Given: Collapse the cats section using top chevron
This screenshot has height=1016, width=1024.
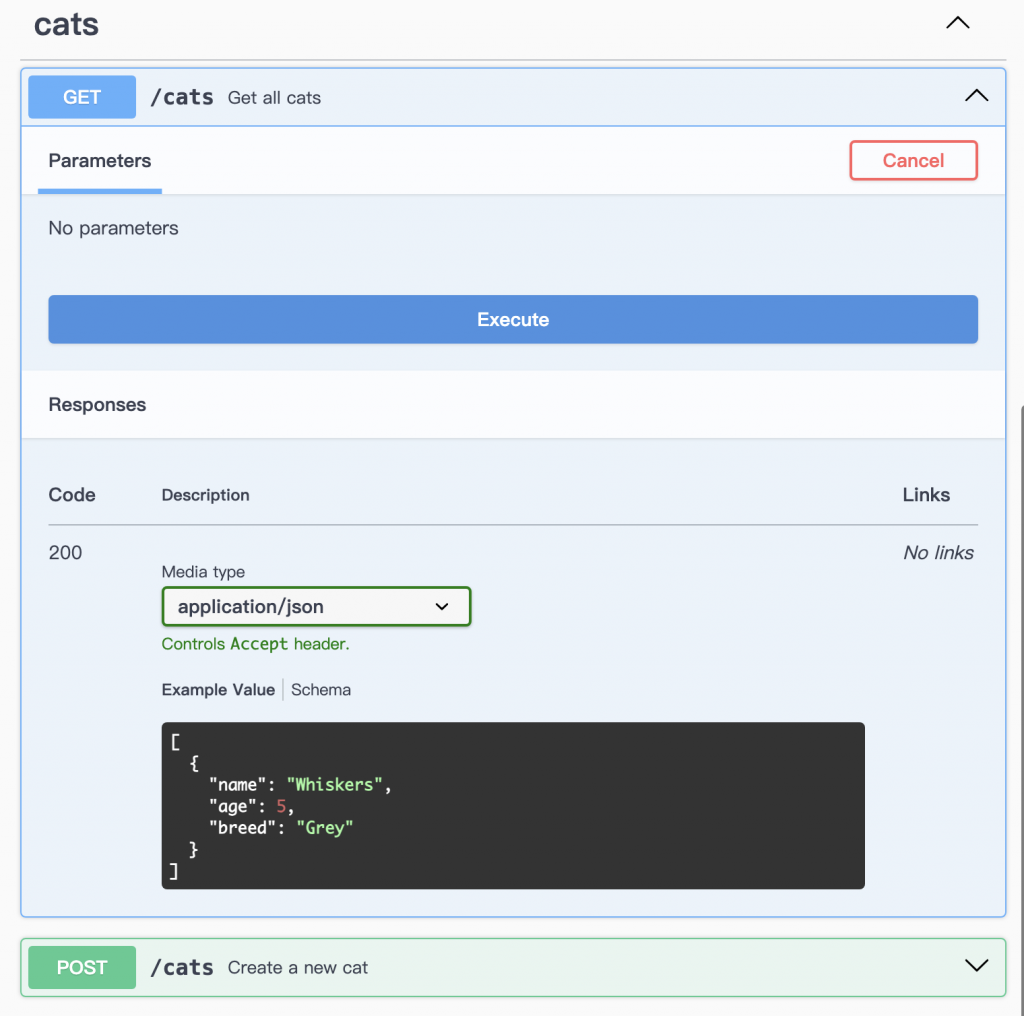Looking at the screenshot, I should (x=957, y=23).
